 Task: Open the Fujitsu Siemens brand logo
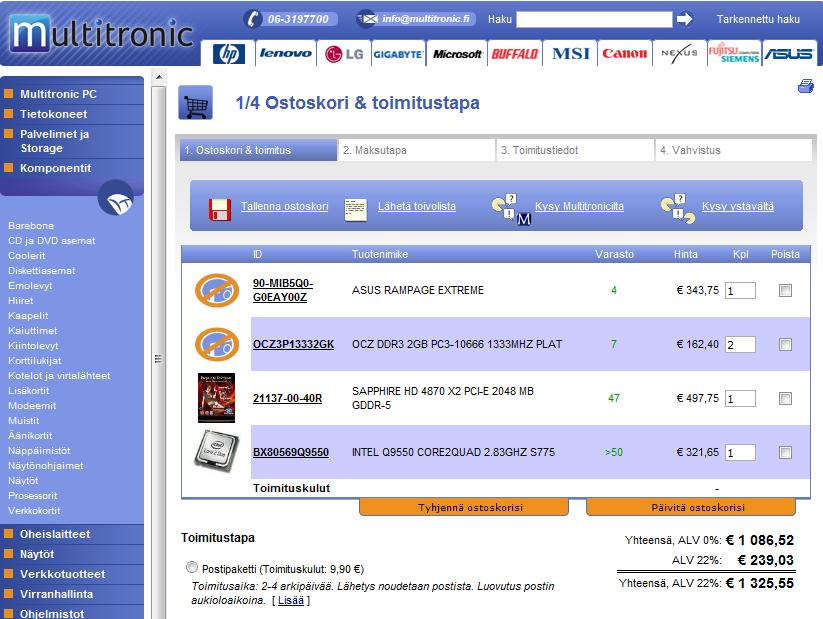pos(734,53)
